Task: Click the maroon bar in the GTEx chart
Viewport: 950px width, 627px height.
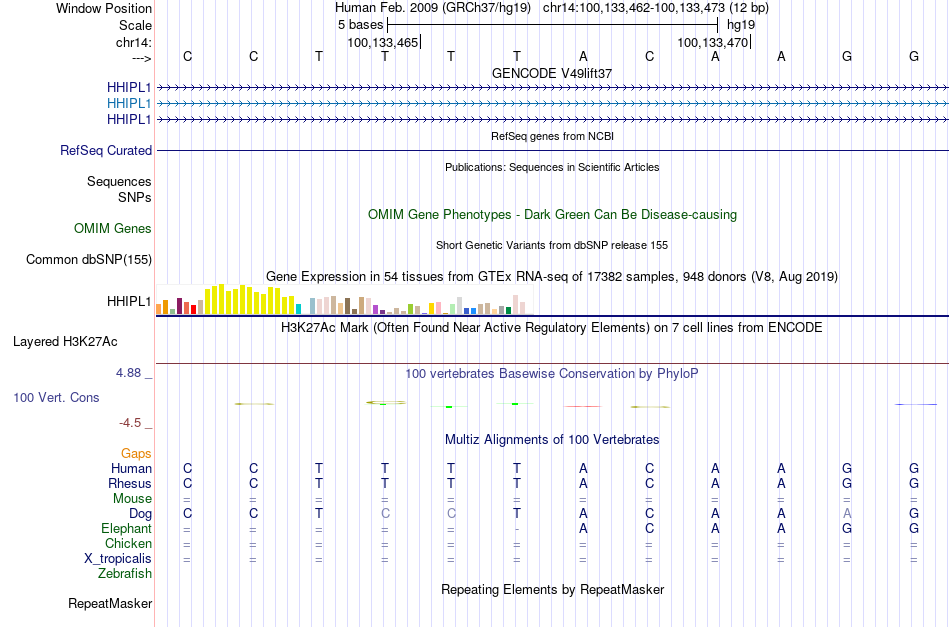Action: click(x=179, y=306)
